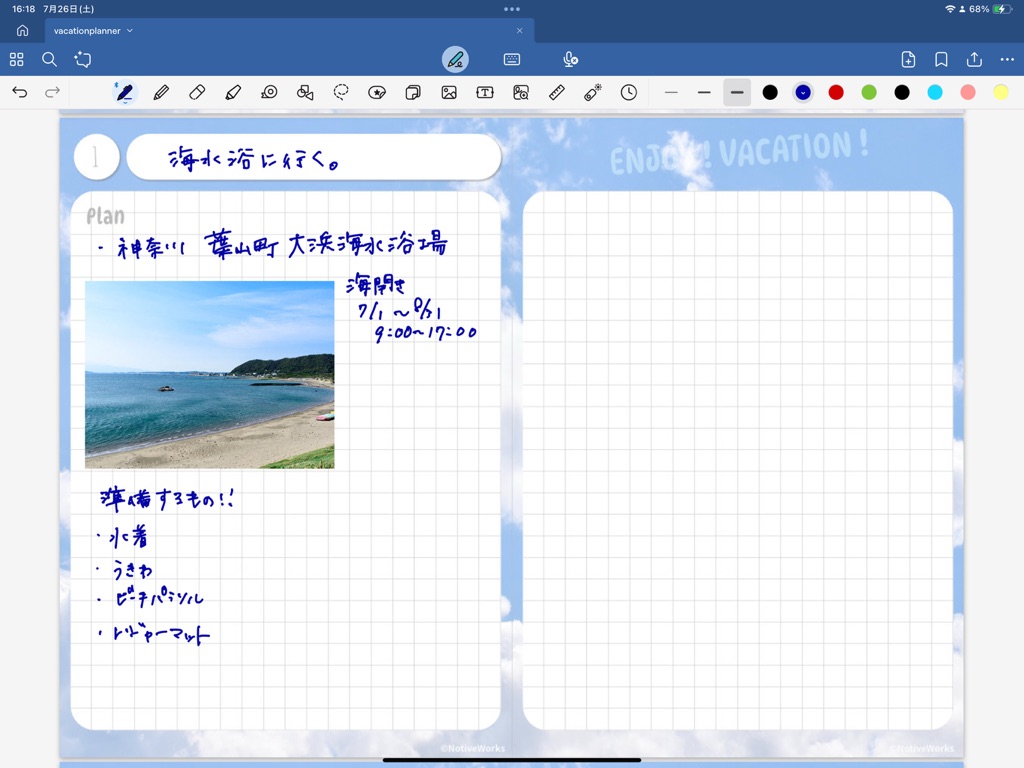Tap the handwritten '9:00~17:00' note
The height and width of the screenshot is (768, 1024).
425,332
